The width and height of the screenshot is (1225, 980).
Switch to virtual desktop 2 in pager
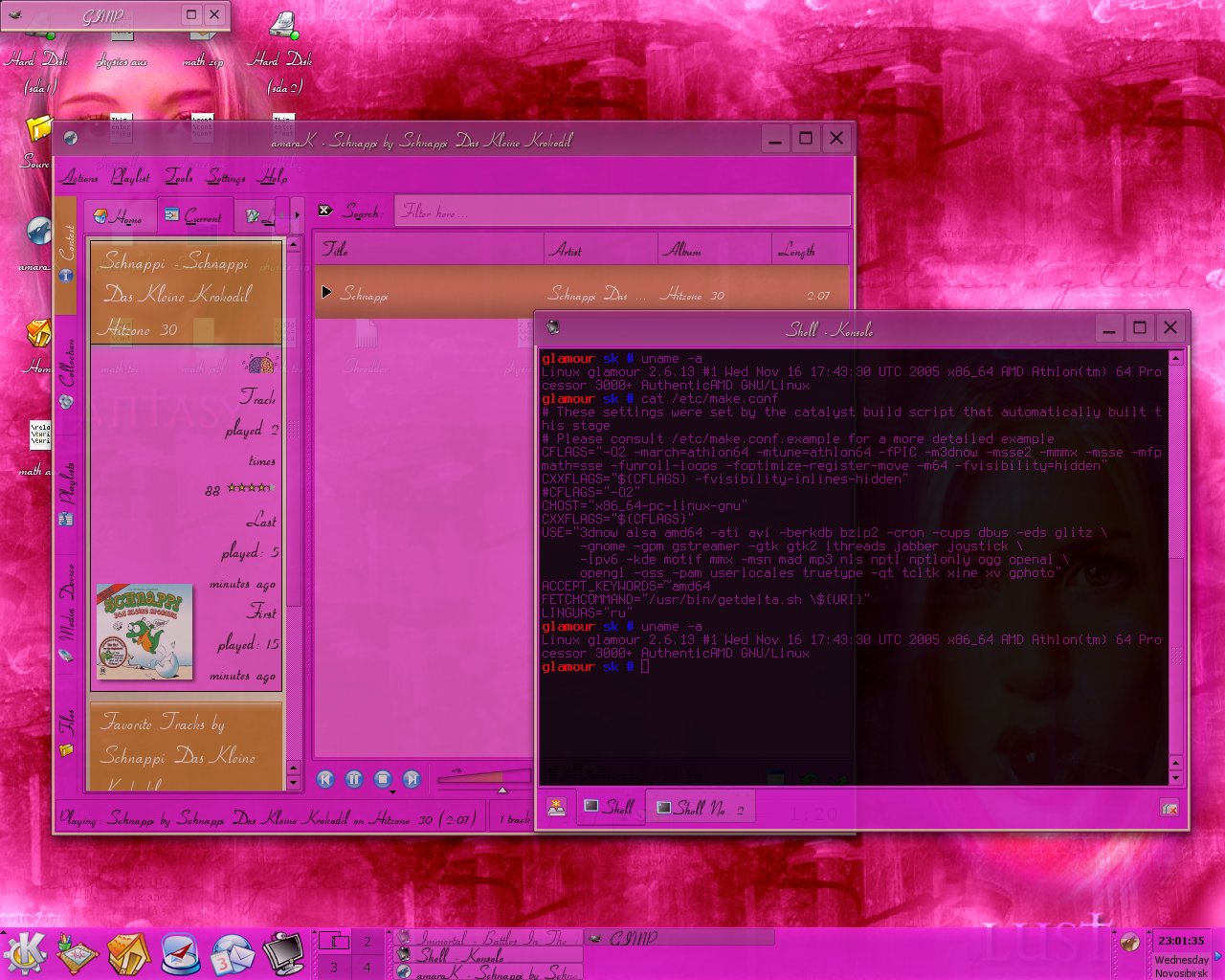tap(367, 942)
